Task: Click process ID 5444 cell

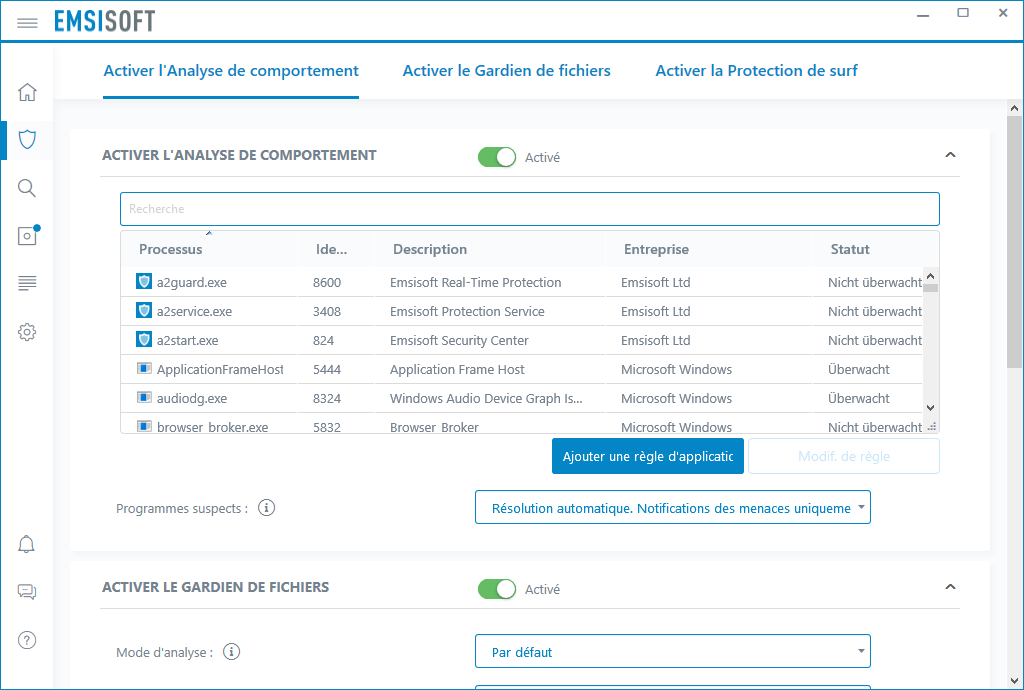Action: [x=327, y=369]
